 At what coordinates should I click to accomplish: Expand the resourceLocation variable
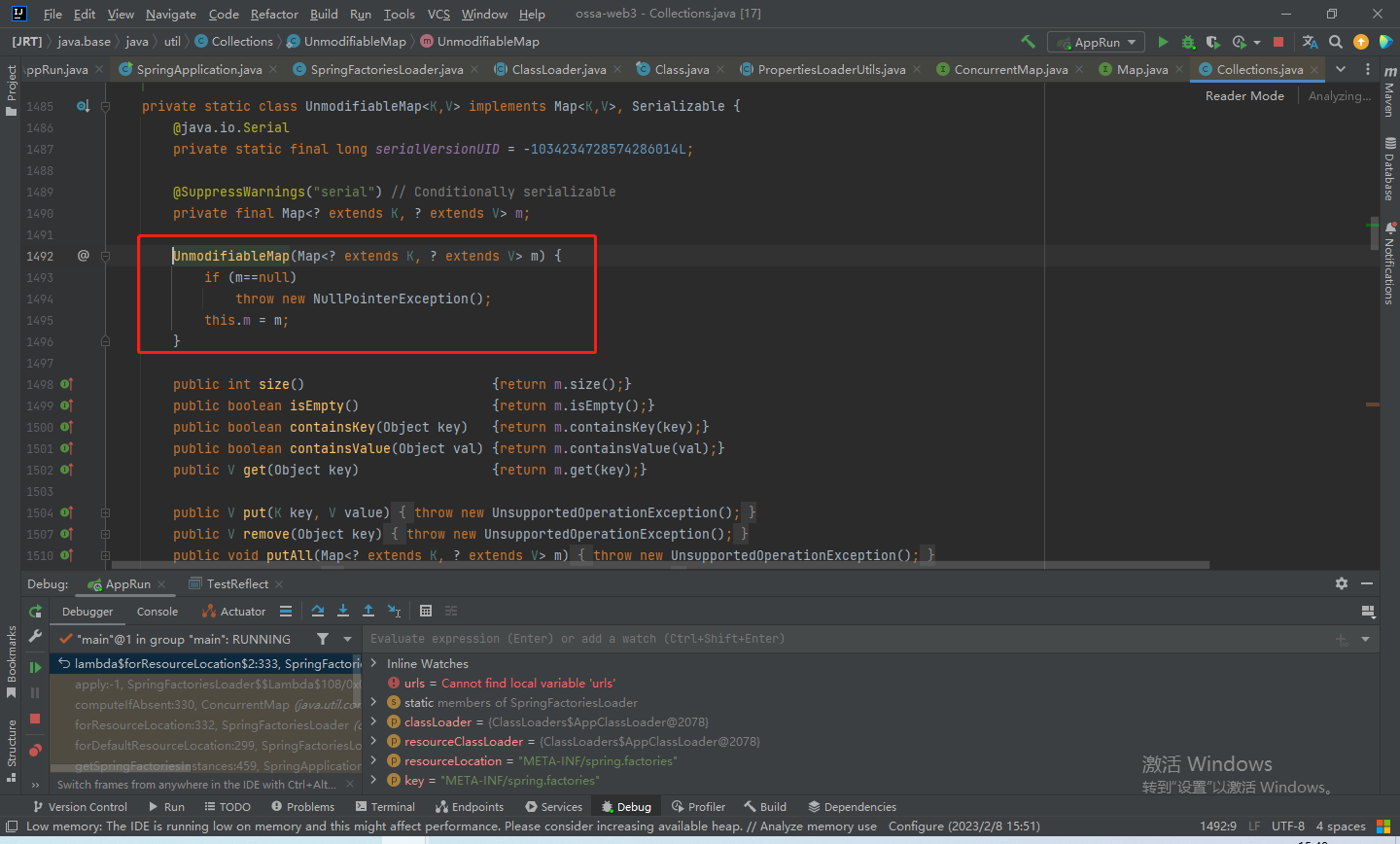373,760
